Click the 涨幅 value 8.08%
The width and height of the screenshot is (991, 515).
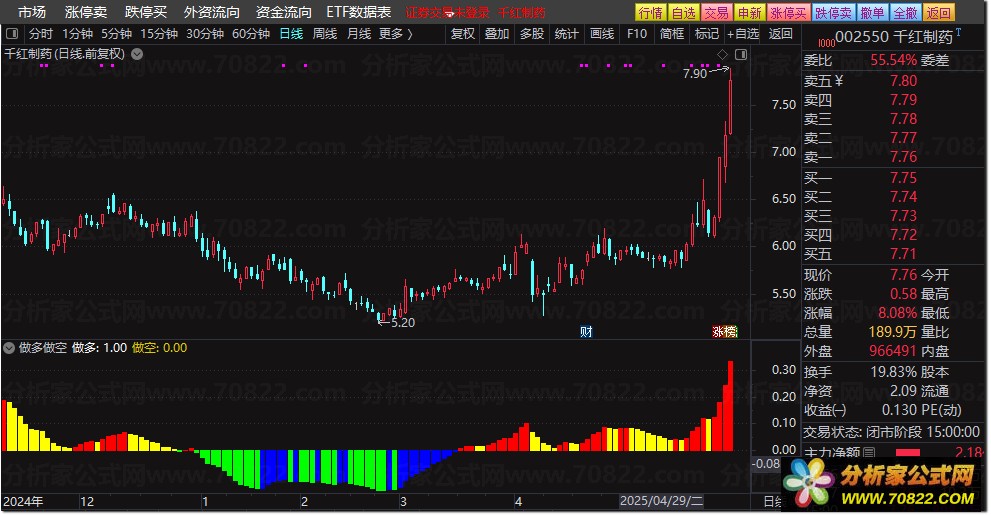pyautogui.click(x=897, y=313)
